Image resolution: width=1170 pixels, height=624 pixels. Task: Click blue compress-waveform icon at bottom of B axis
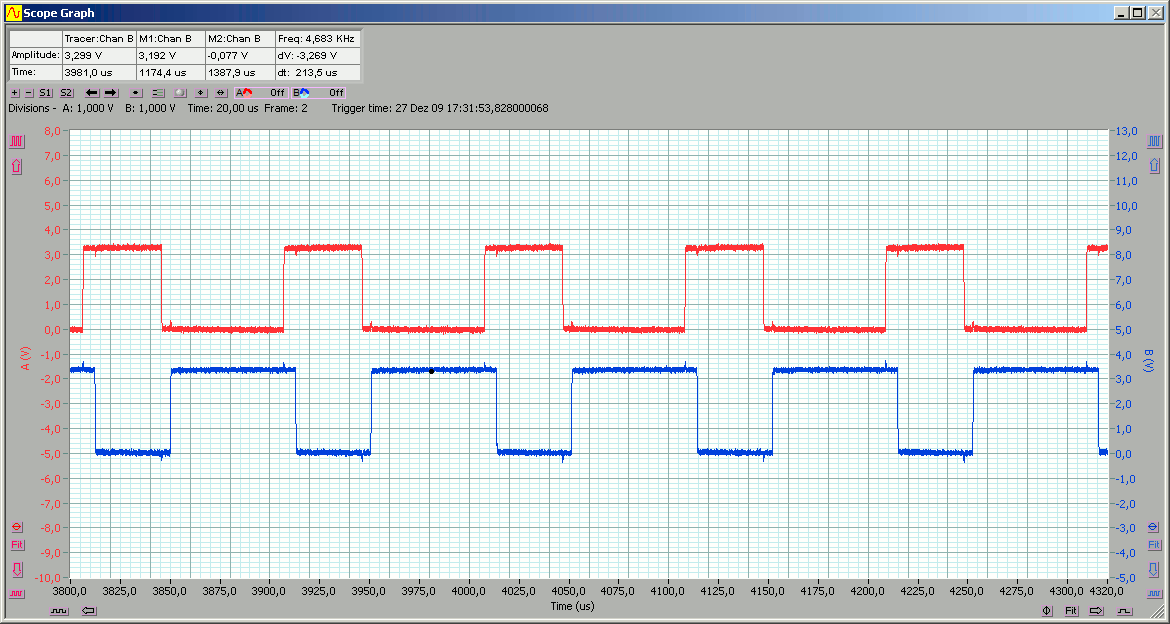click(1154, 594)
